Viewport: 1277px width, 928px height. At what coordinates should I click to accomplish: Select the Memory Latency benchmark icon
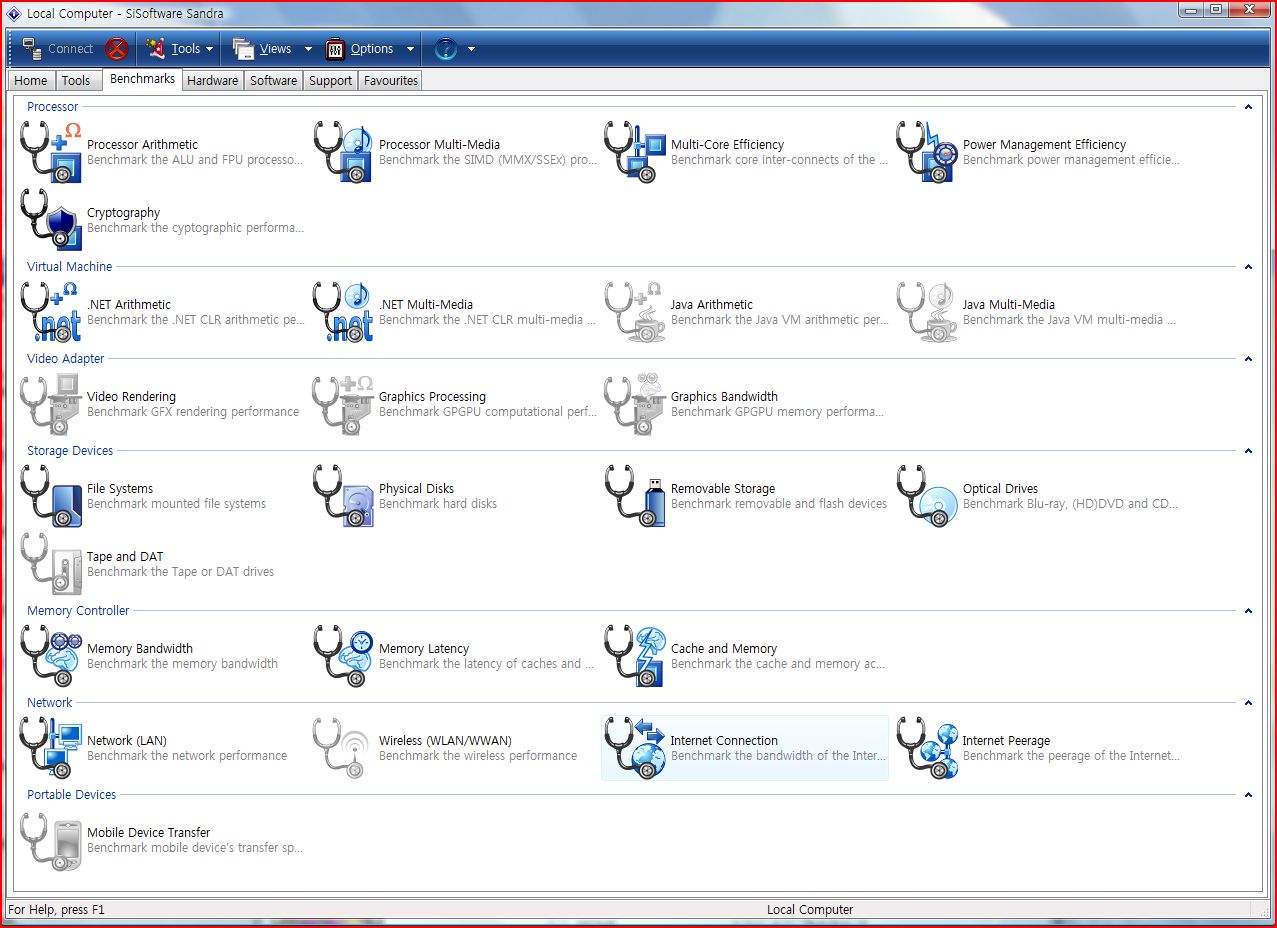click(x=343, y=656)
